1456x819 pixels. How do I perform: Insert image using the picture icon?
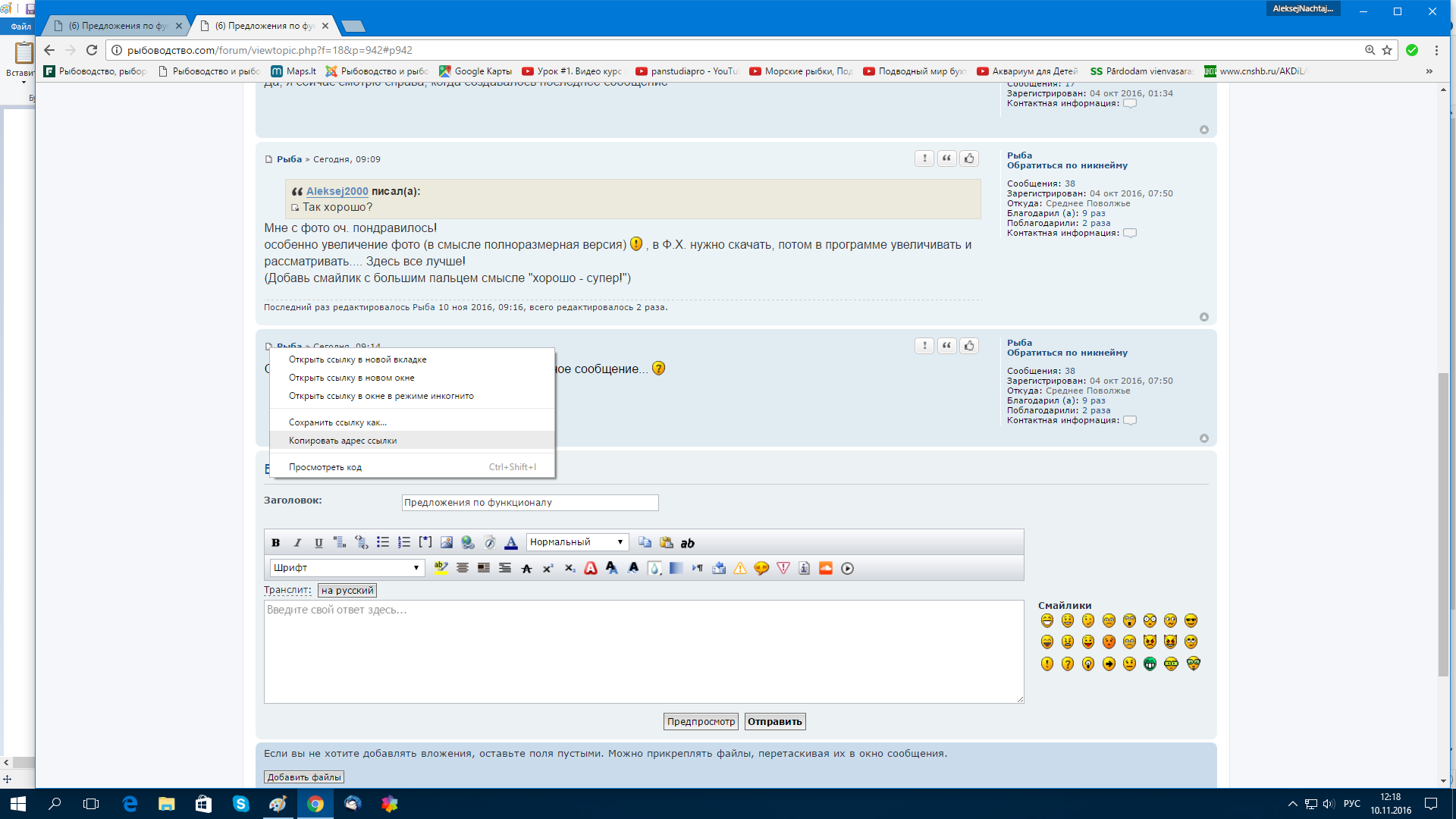447,543
